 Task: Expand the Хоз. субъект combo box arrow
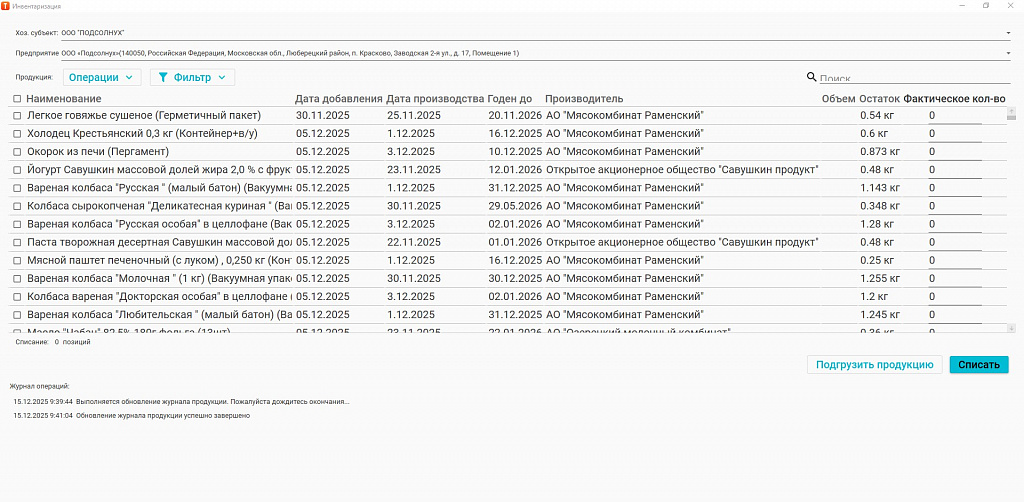1008,33
